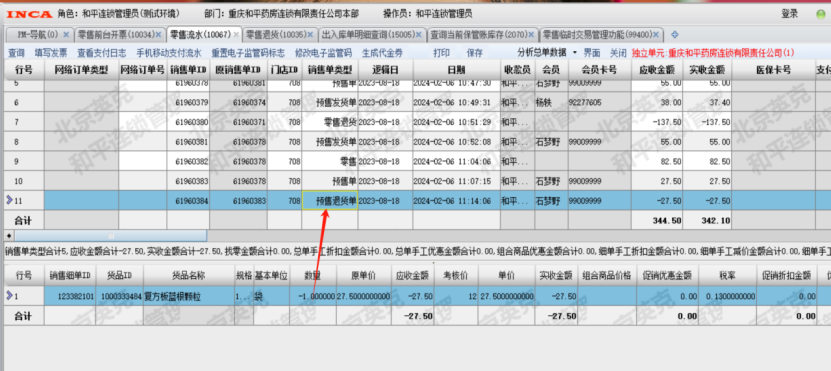Click the horizontal scrollbar thumb of upper grid

110,235
